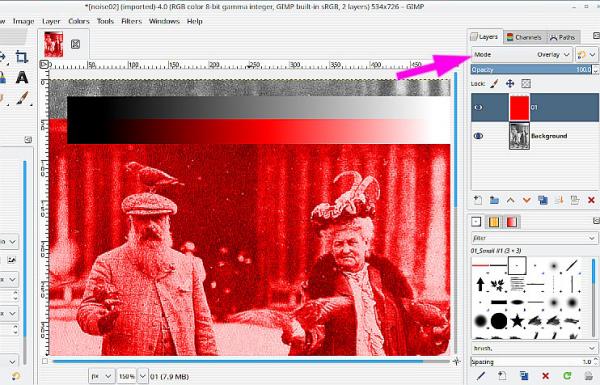Viewport: 600px width, 385px height.
Task: Open the Filters menu
Action: click(131, 21)
